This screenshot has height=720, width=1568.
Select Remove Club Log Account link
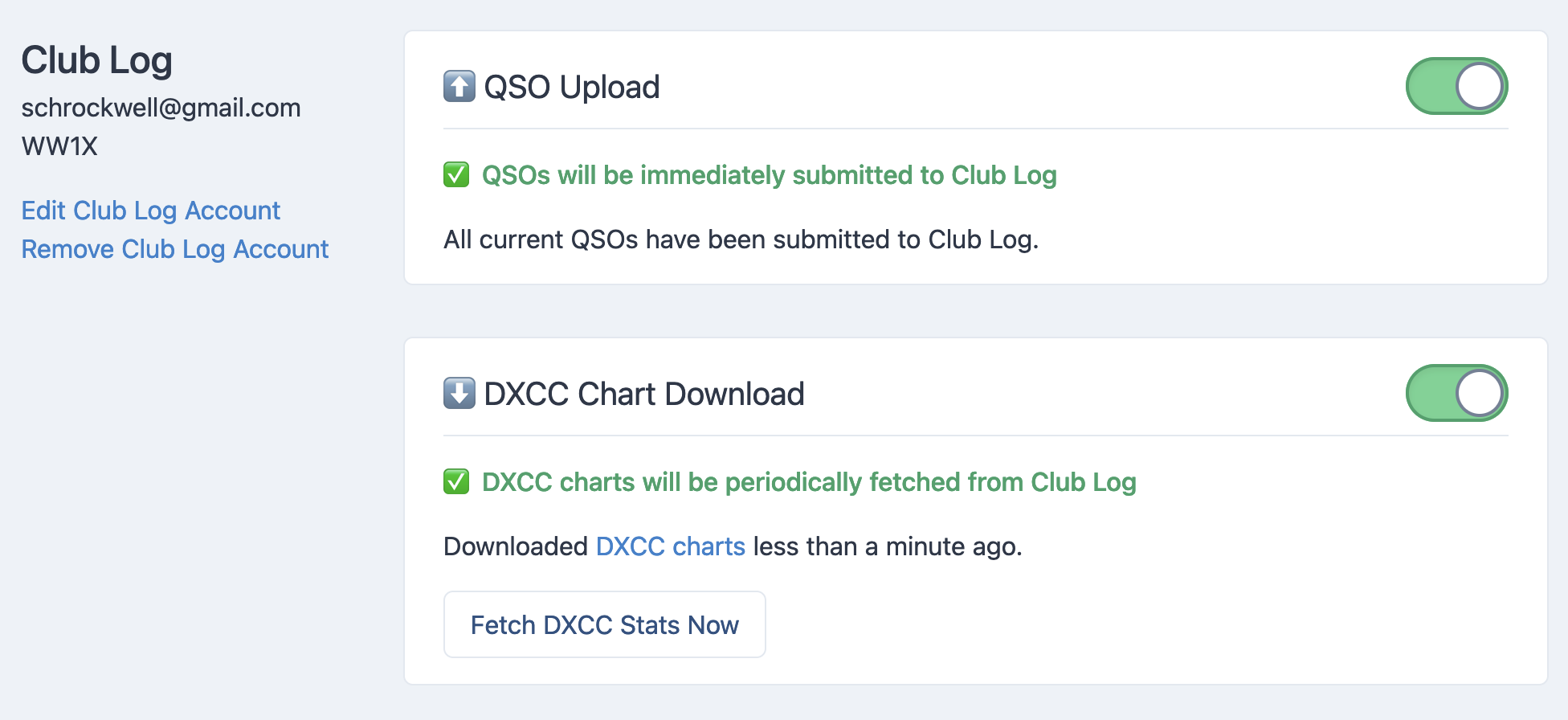pos(175,249)
